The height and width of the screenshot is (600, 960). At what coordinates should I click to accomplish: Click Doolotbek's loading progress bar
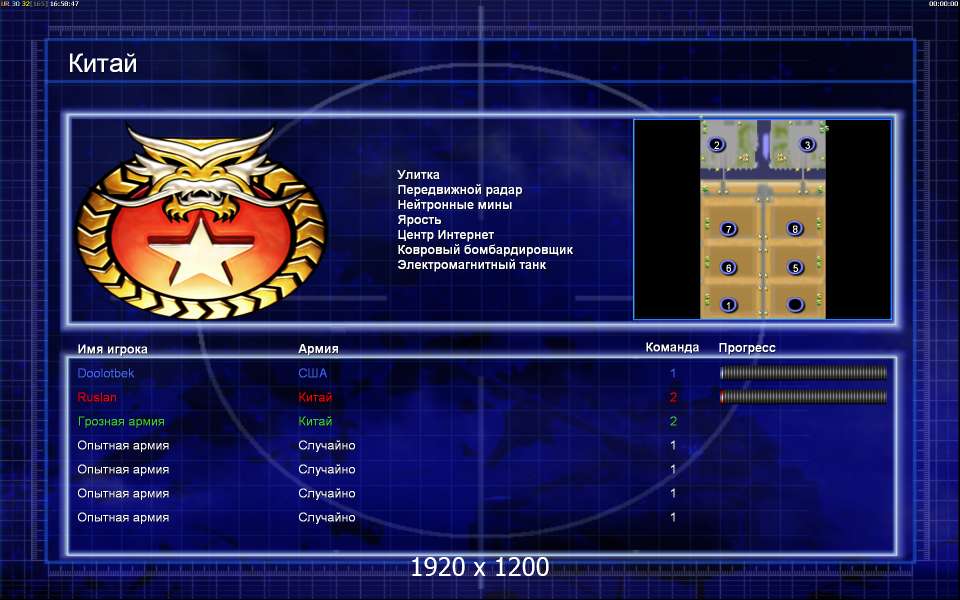(803, 373)
